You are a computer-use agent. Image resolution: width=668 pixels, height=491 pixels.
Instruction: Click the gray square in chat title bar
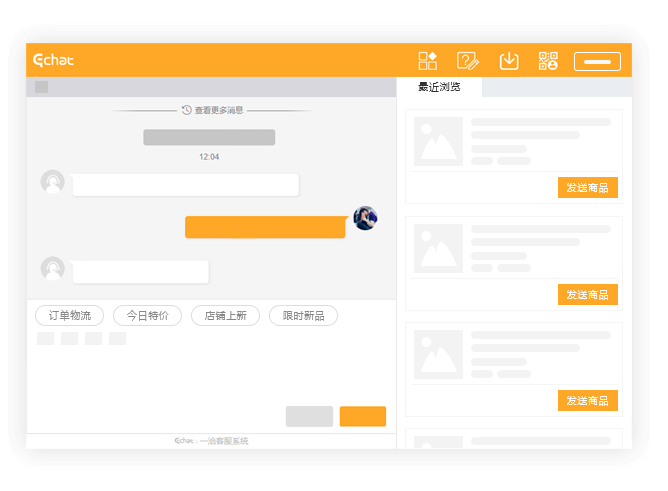click(x=41, y=87)
